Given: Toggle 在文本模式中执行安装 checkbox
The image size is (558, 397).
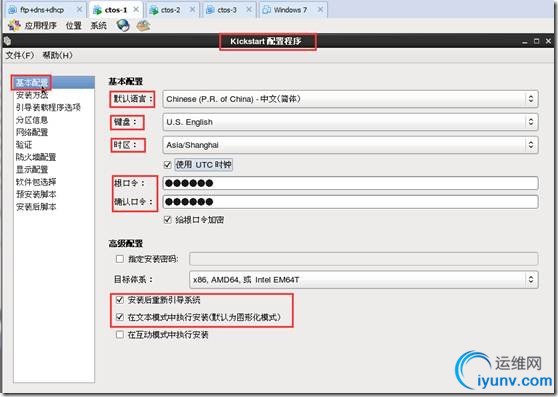Looking at the screenshot, I should pos(120,317).
